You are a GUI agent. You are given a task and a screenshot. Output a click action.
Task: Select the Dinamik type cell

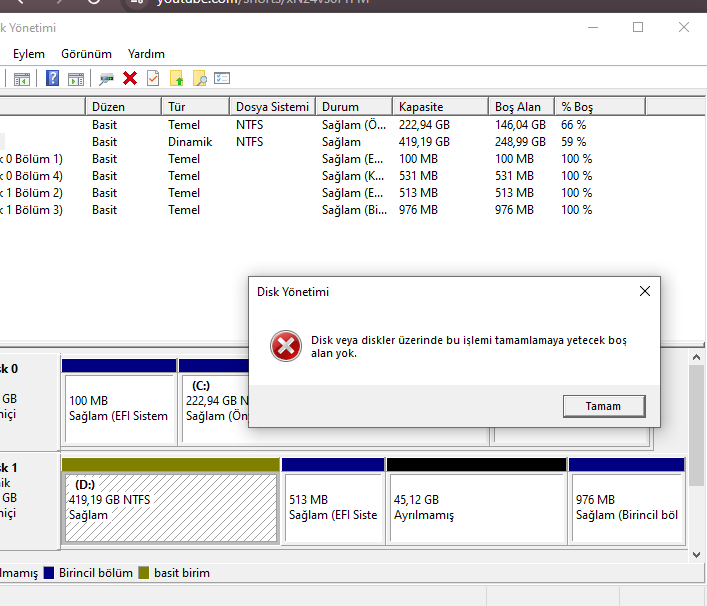tap(190, 142)
